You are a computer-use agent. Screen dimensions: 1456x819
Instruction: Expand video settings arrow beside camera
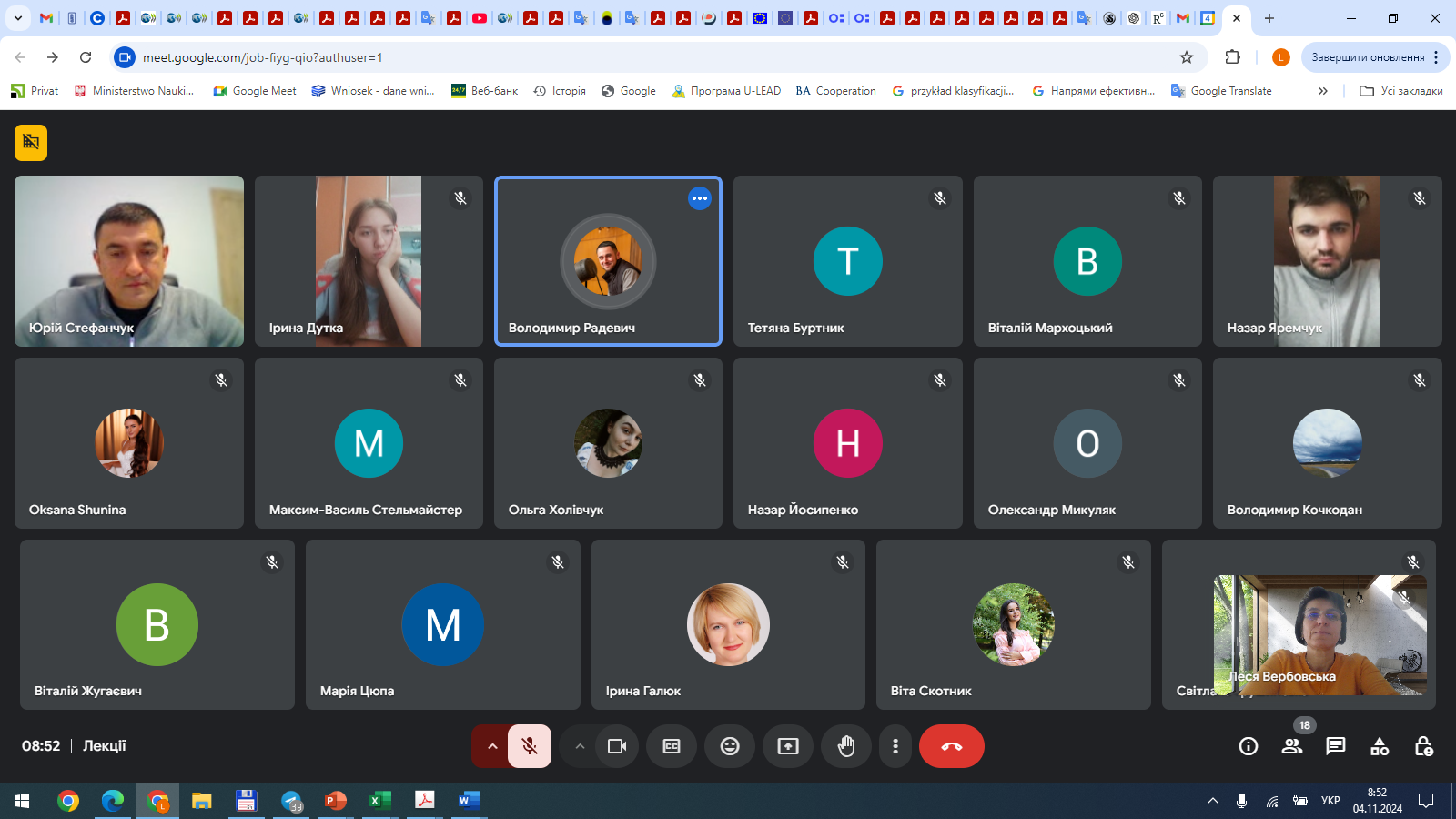580,746
